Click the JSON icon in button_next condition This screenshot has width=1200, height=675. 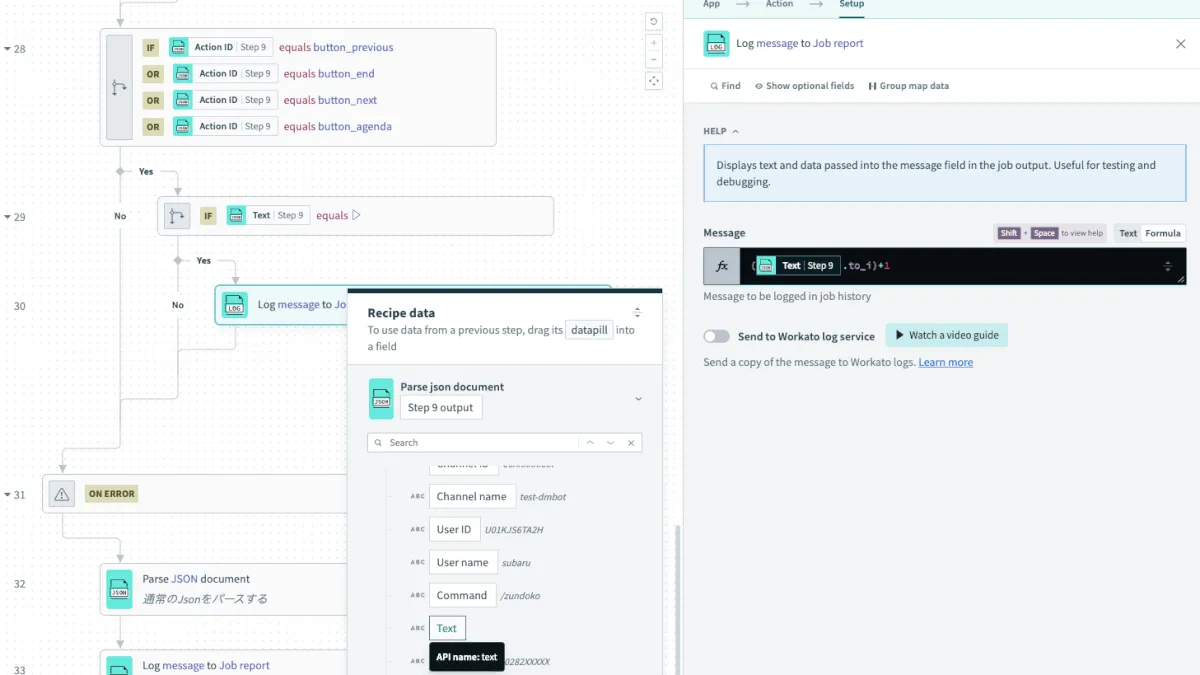(x=182, y=100)
